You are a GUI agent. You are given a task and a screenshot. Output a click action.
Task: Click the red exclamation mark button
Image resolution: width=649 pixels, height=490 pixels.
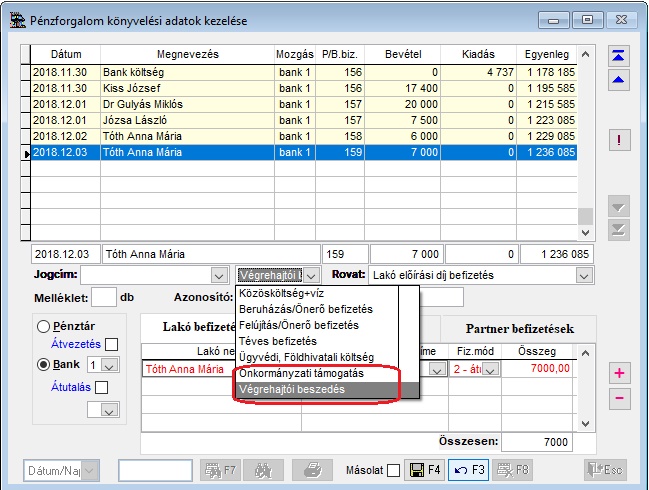(x=619, y=140)
